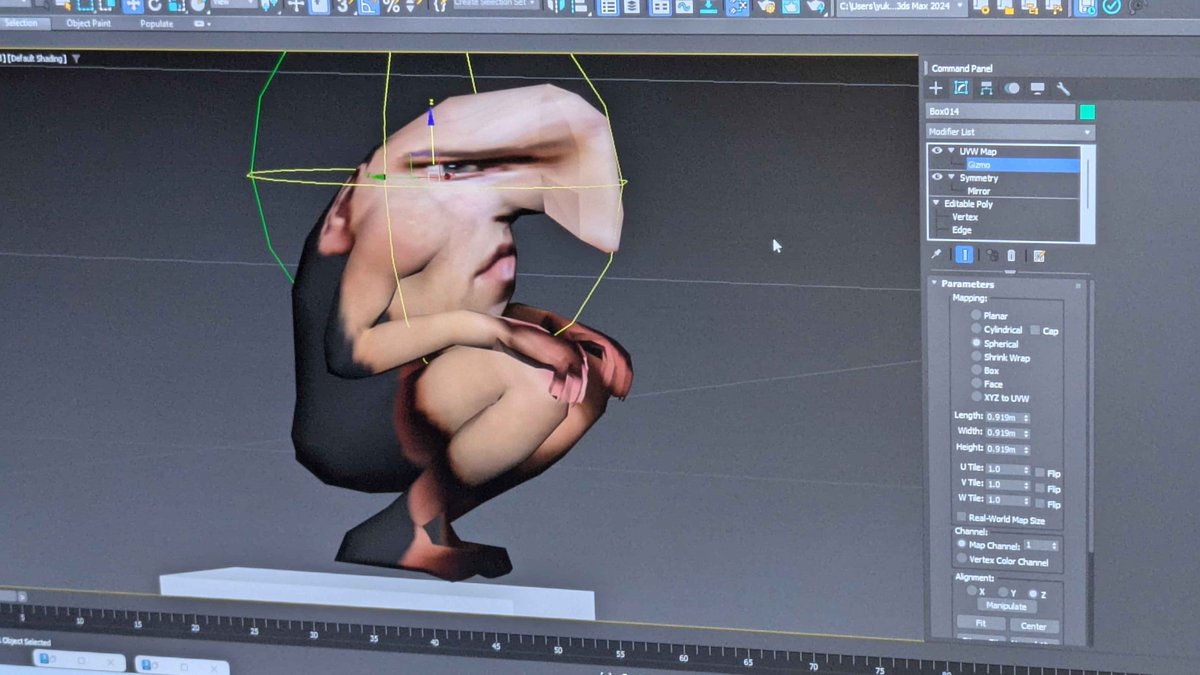Click the angle snap toggle in the toolbar
The height and width of the screenshot is (675, 1200).
pyautogui.click(x=368, y=6)
